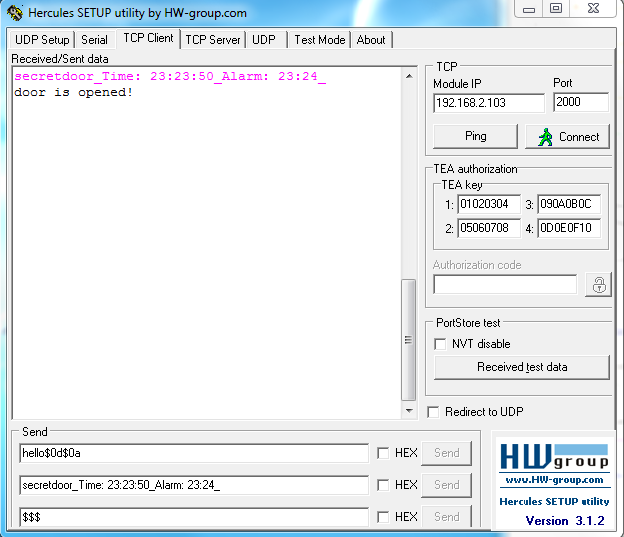
Task: Switch to the UDP tab
Action: click(x=264, y=40)
